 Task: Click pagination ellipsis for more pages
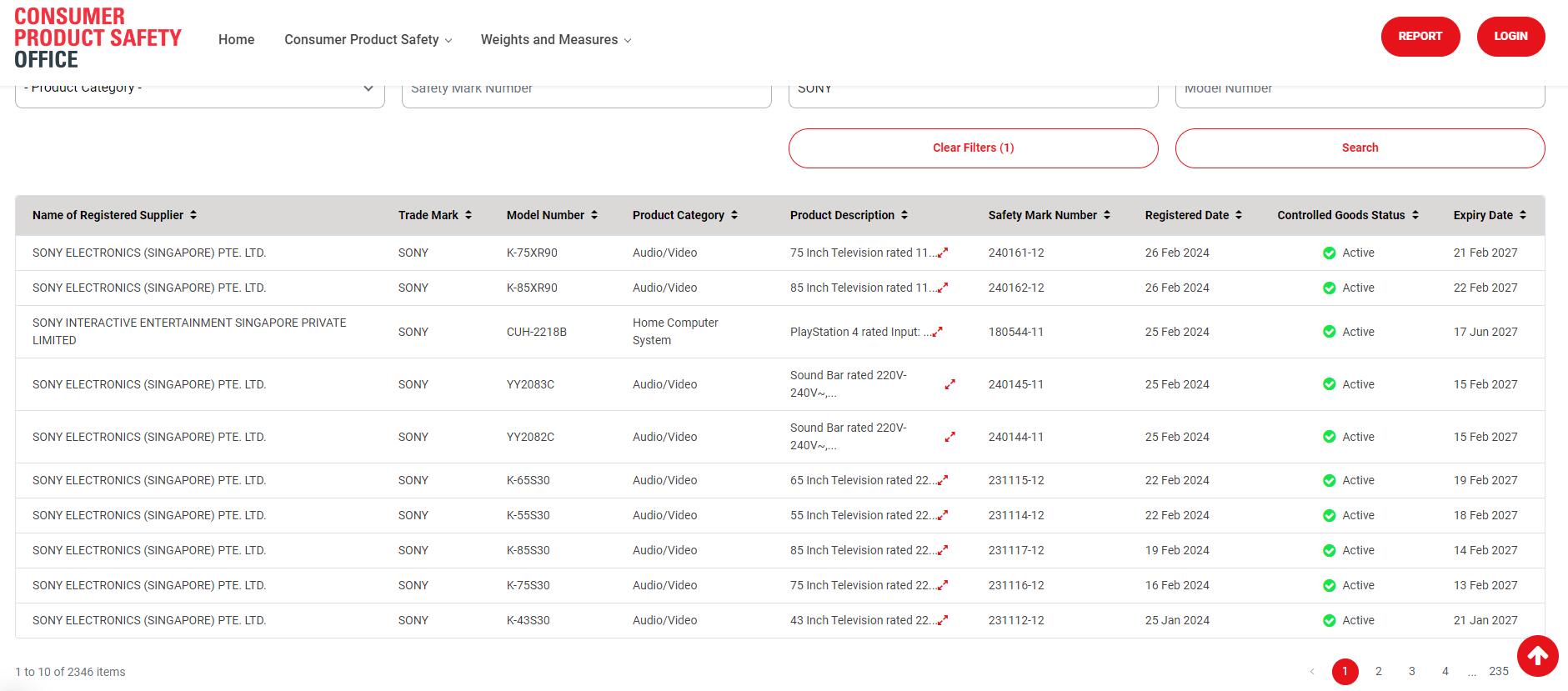[x=1473, y=672]
